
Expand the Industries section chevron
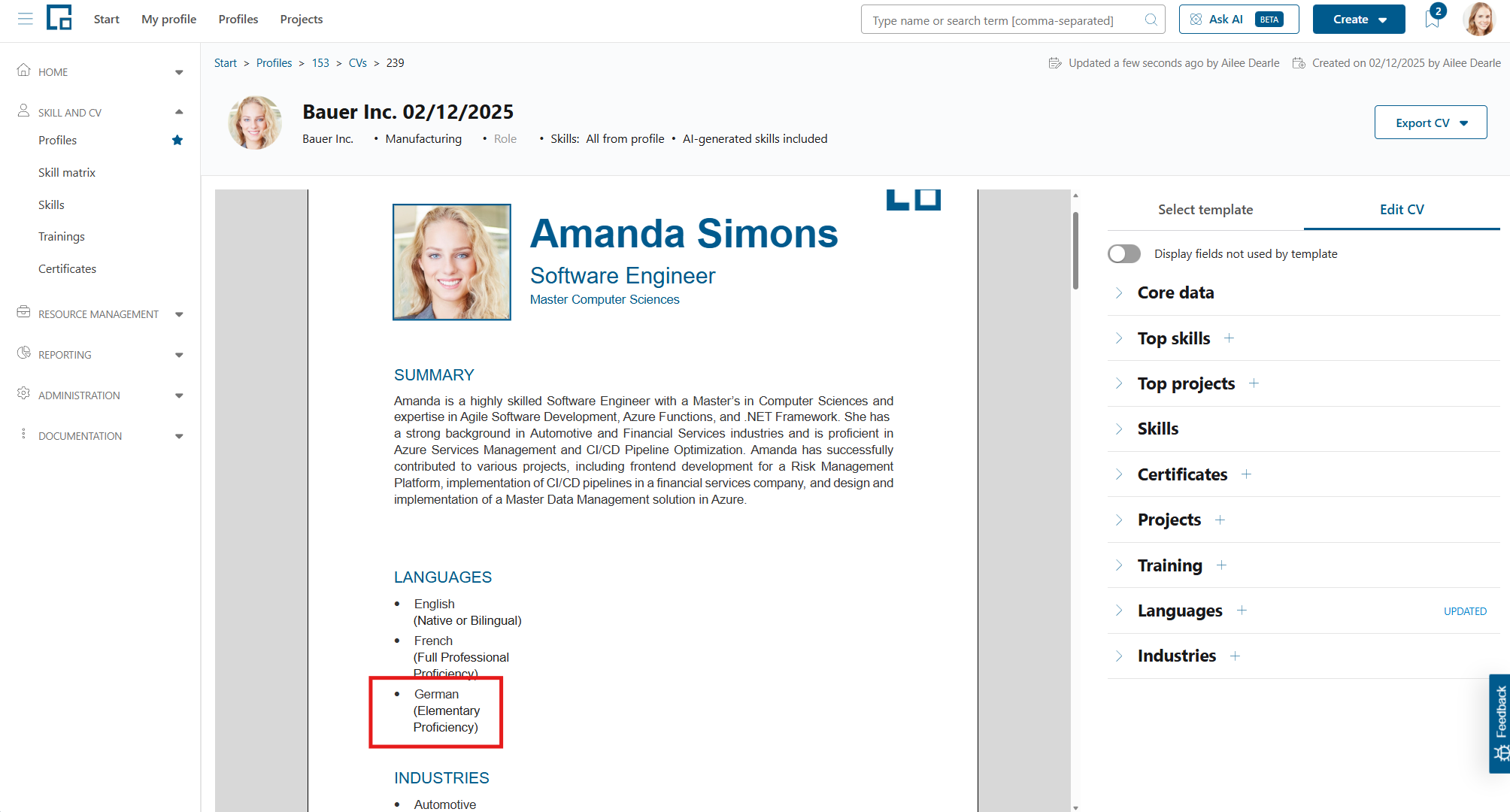coord(1119,656)
